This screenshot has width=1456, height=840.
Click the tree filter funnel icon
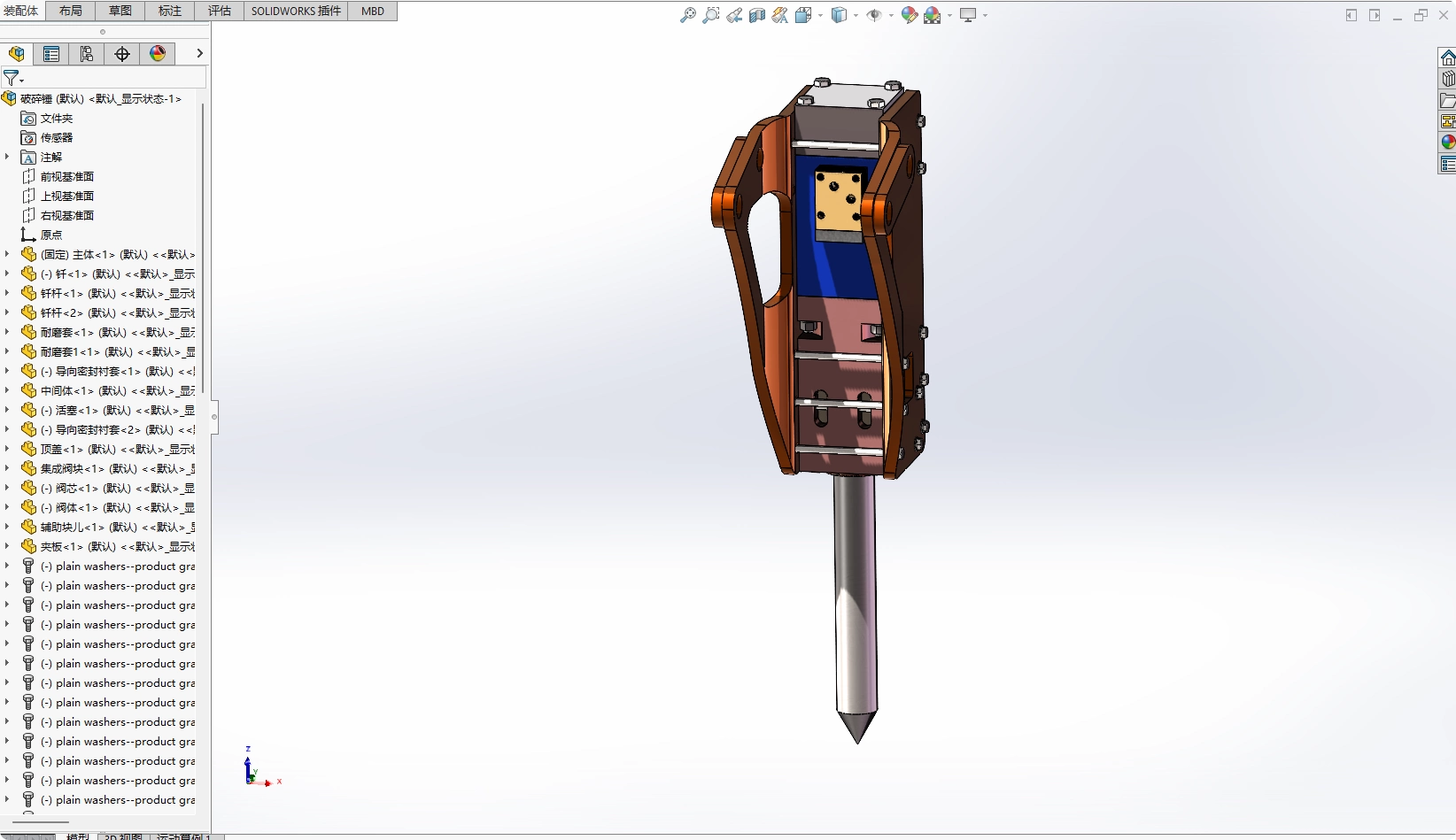[12, 78]
